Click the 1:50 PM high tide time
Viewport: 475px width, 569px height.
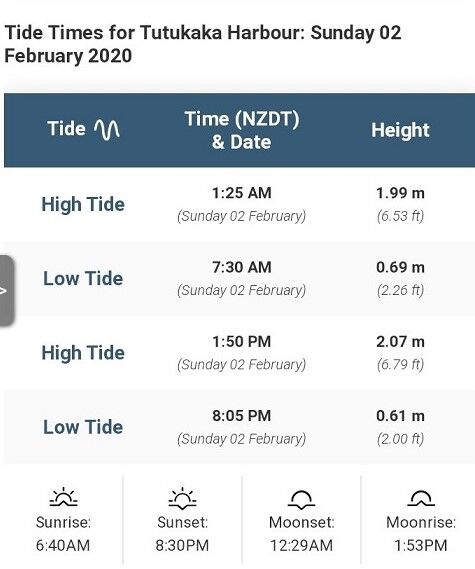(x=242, y=342)
